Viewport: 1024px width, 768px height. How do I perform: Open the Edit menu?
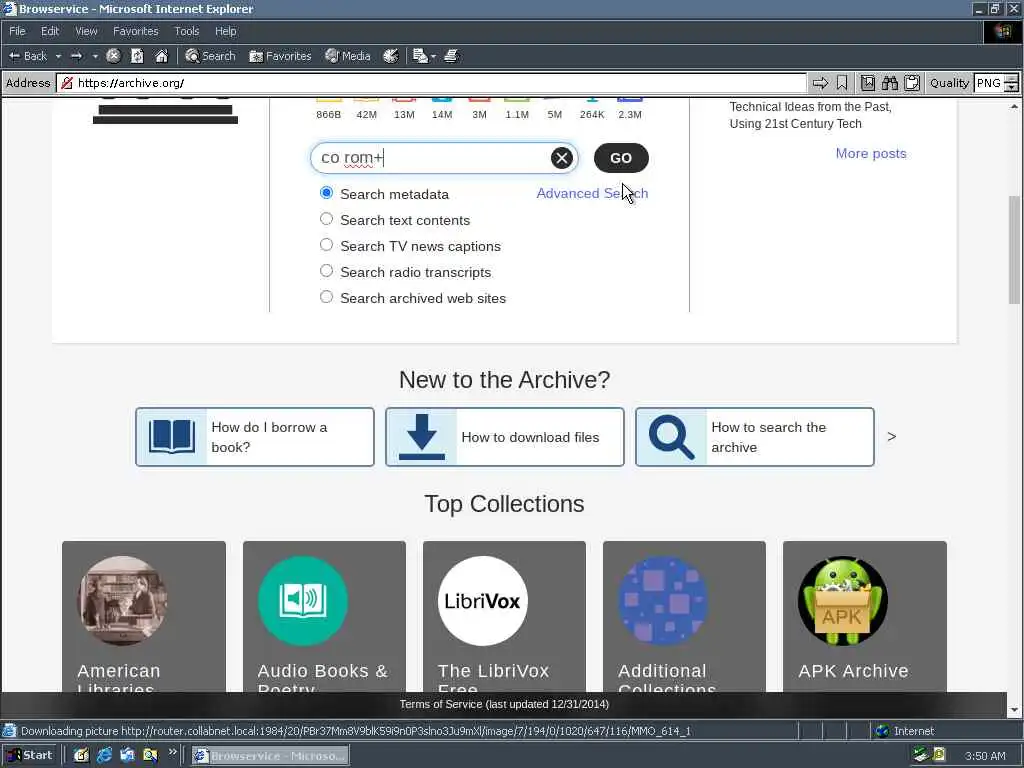[x=50, y=31]
